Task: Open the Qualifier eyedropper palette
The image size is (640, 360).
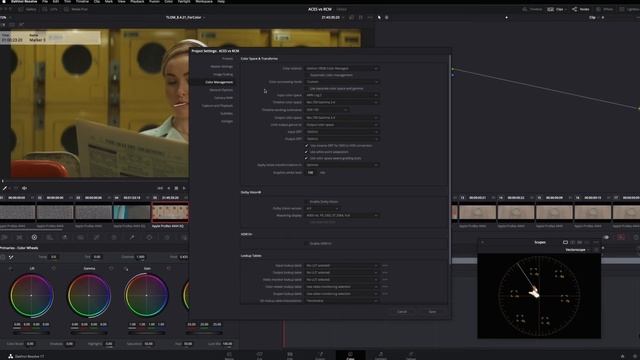Action: (x=132, y=237)
